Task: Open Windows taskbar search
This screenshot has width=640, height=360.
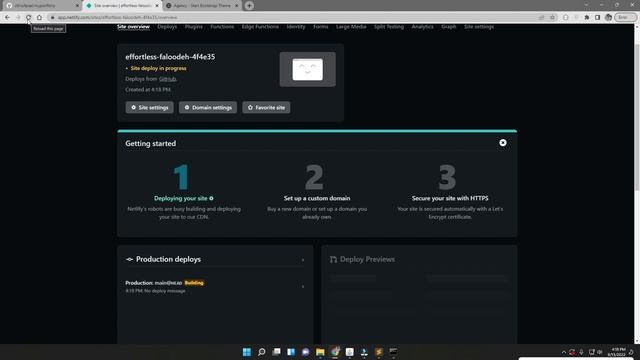Action: [261, 352]
